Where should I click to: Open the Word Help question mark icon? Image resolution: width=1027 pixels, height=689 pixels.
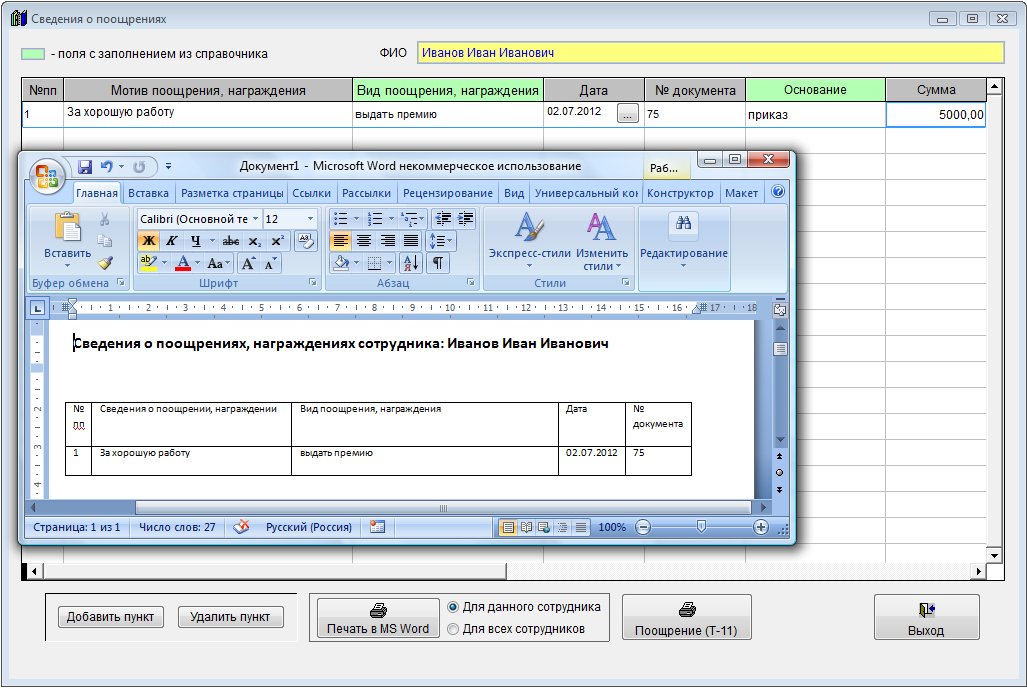(x=777, y=192)
